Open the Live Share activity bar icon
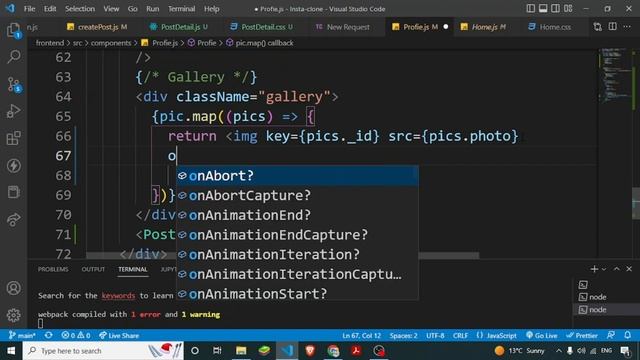The image size is (640, 360). click(13, 220)
